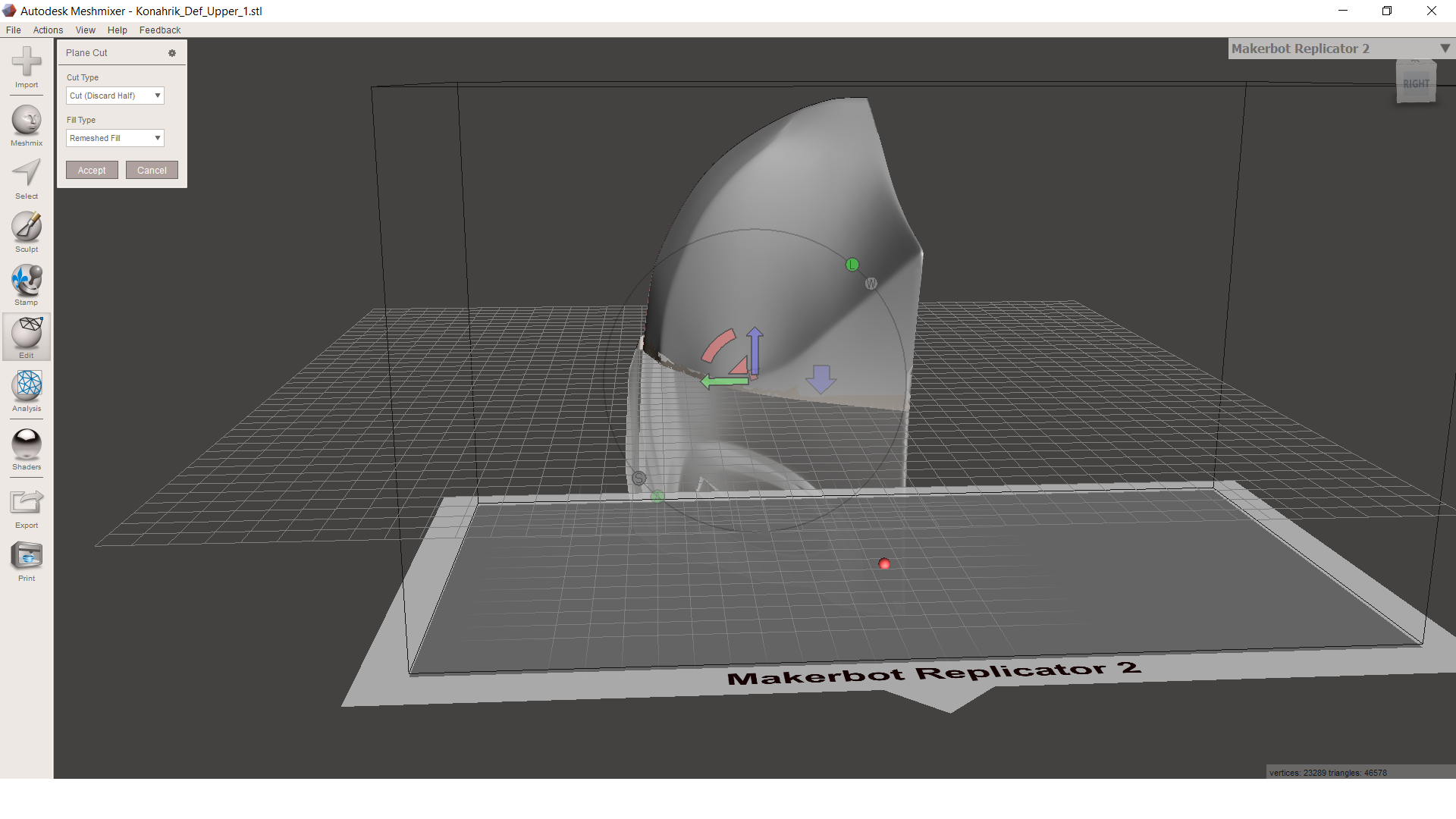
Task: Toggle the RIGHT view orientation label
Action: point(1417,84)
